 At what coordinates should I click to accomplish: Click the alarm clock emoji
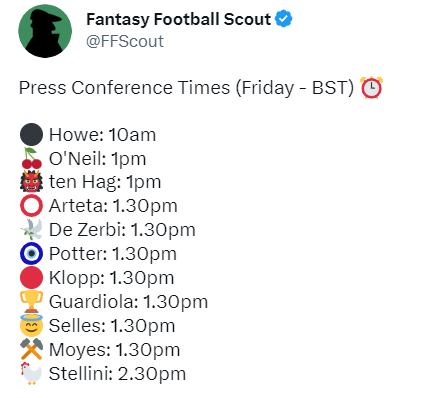coord(372,88)
